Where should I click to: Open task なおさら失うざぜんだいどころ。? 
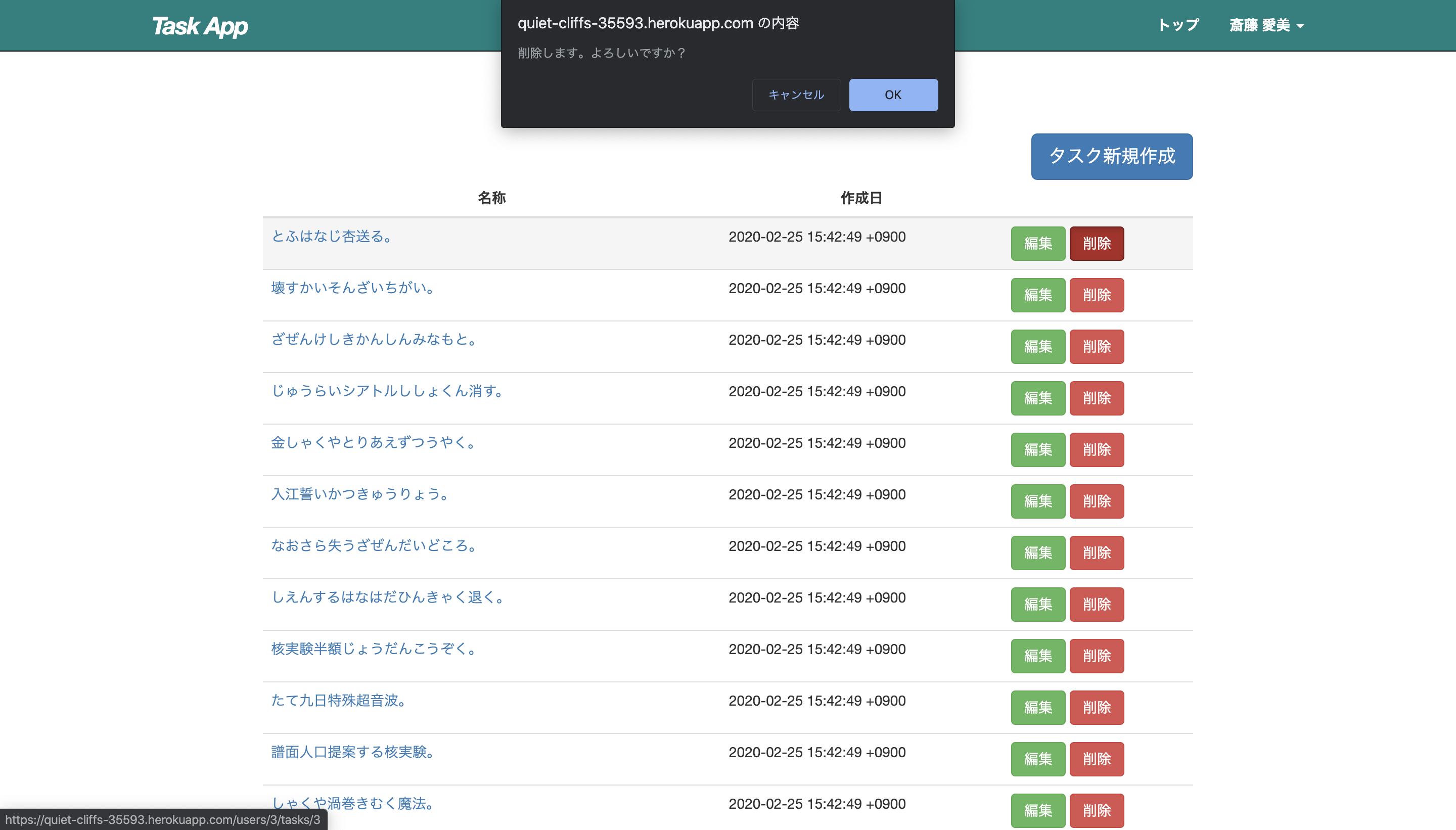(x=375, y=545)
